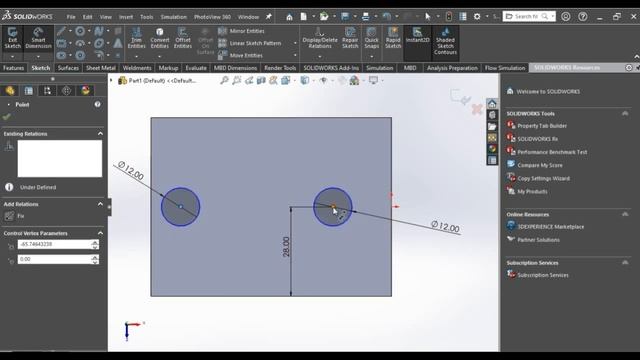Switch to the Flow Simulation tab
Screen dimensions: 640x360
pos(505,68)
